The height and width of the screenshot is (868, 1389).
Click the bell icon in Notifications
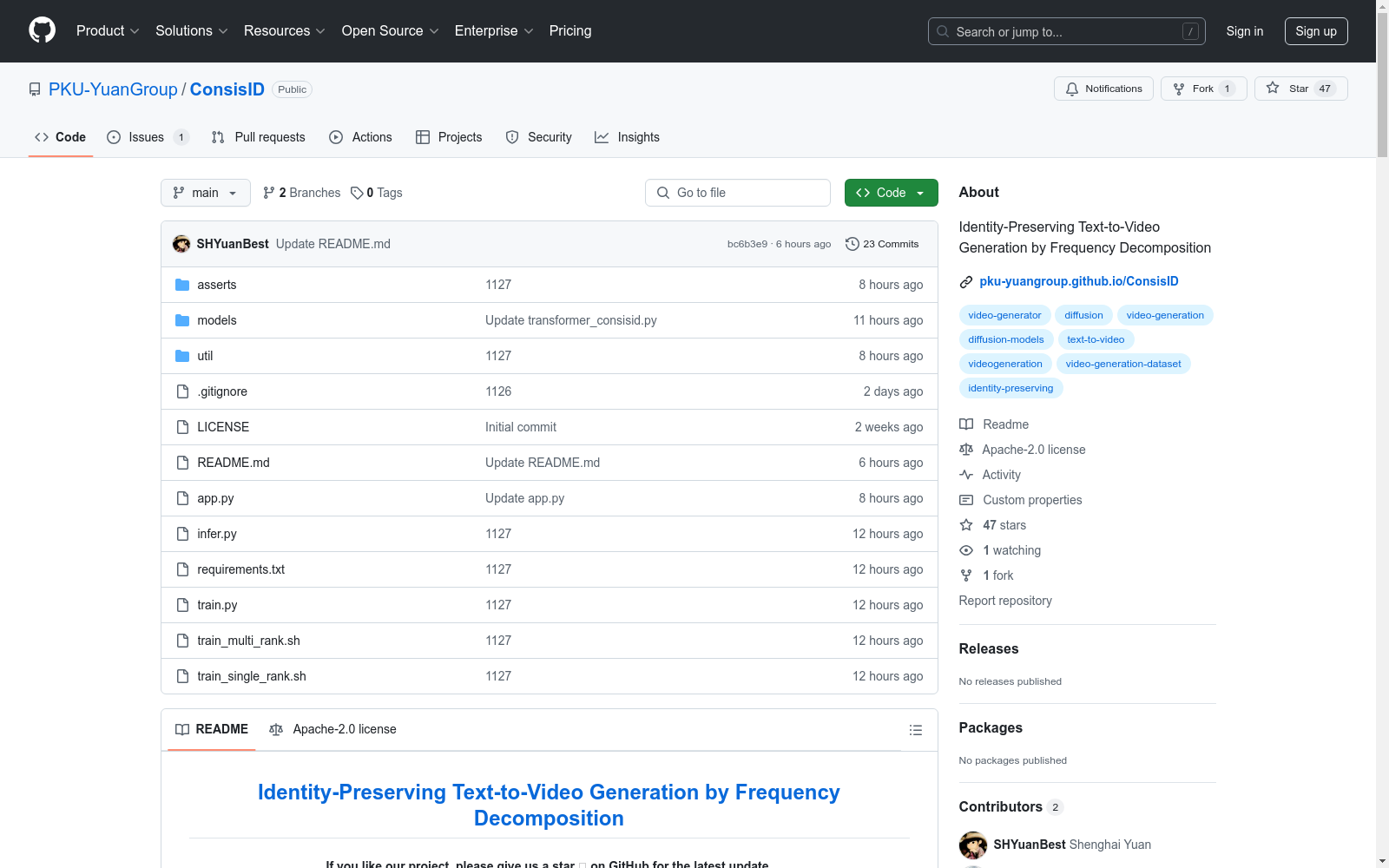click(1072, 89)
